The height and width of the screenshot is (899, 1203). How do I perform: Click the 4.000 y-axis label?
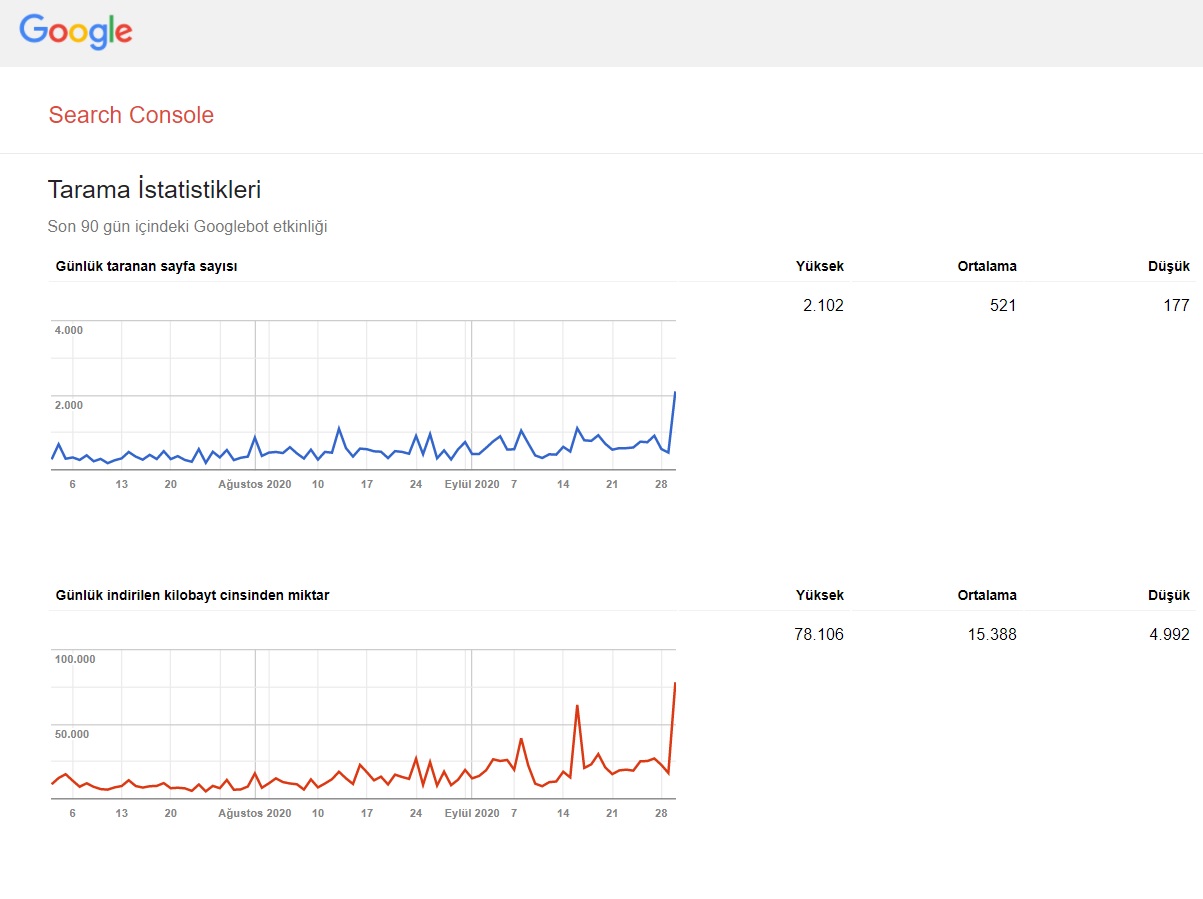point(69,330)
